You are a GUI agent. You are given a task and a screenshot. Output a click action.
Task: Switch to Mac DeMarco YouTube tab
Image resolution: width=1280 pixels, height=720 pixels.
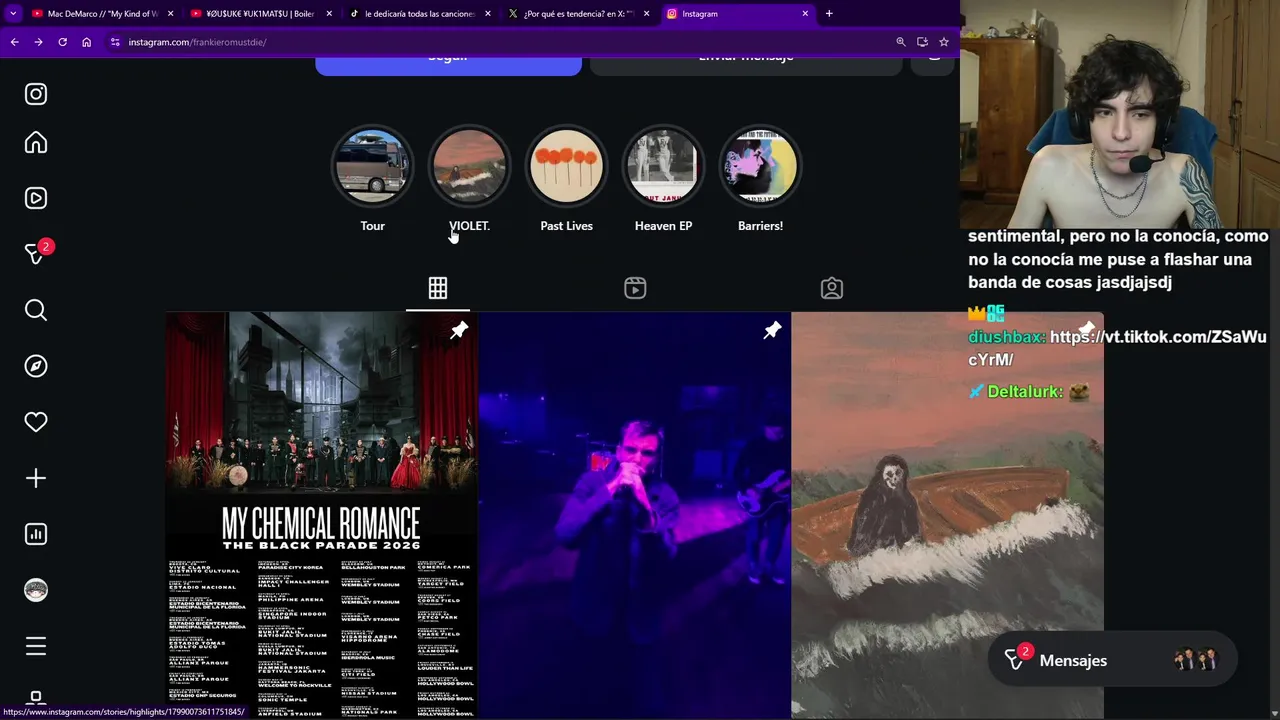click(102, 14)
